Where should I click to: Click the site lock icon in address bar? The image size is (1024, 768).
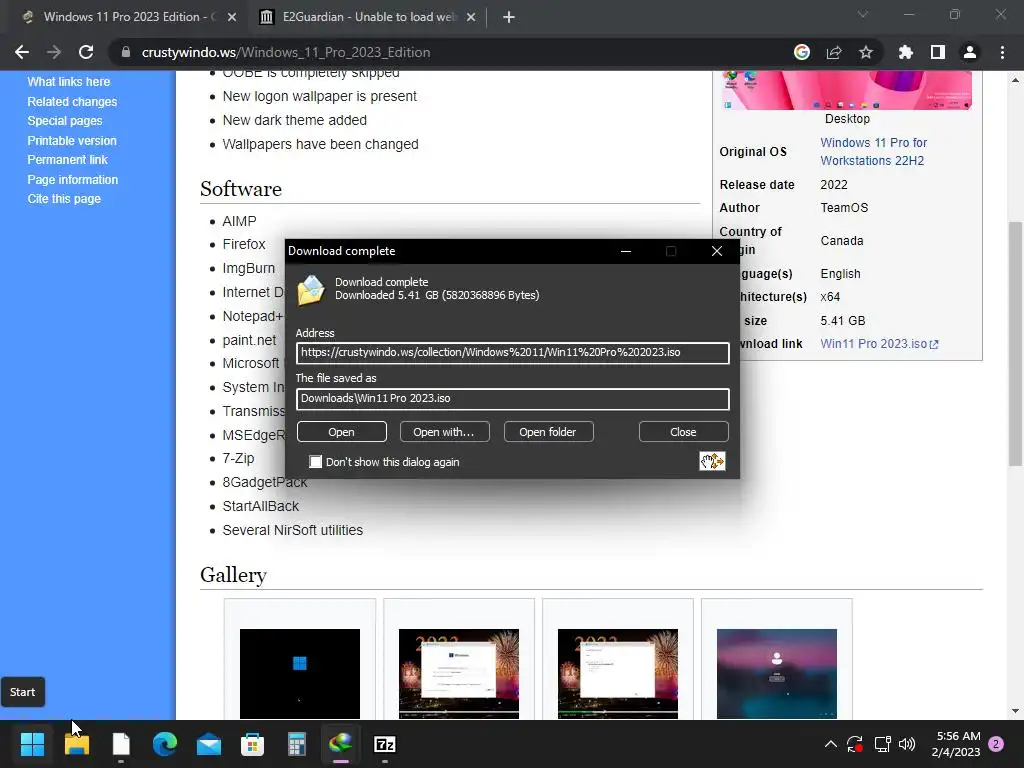(126, 52)
